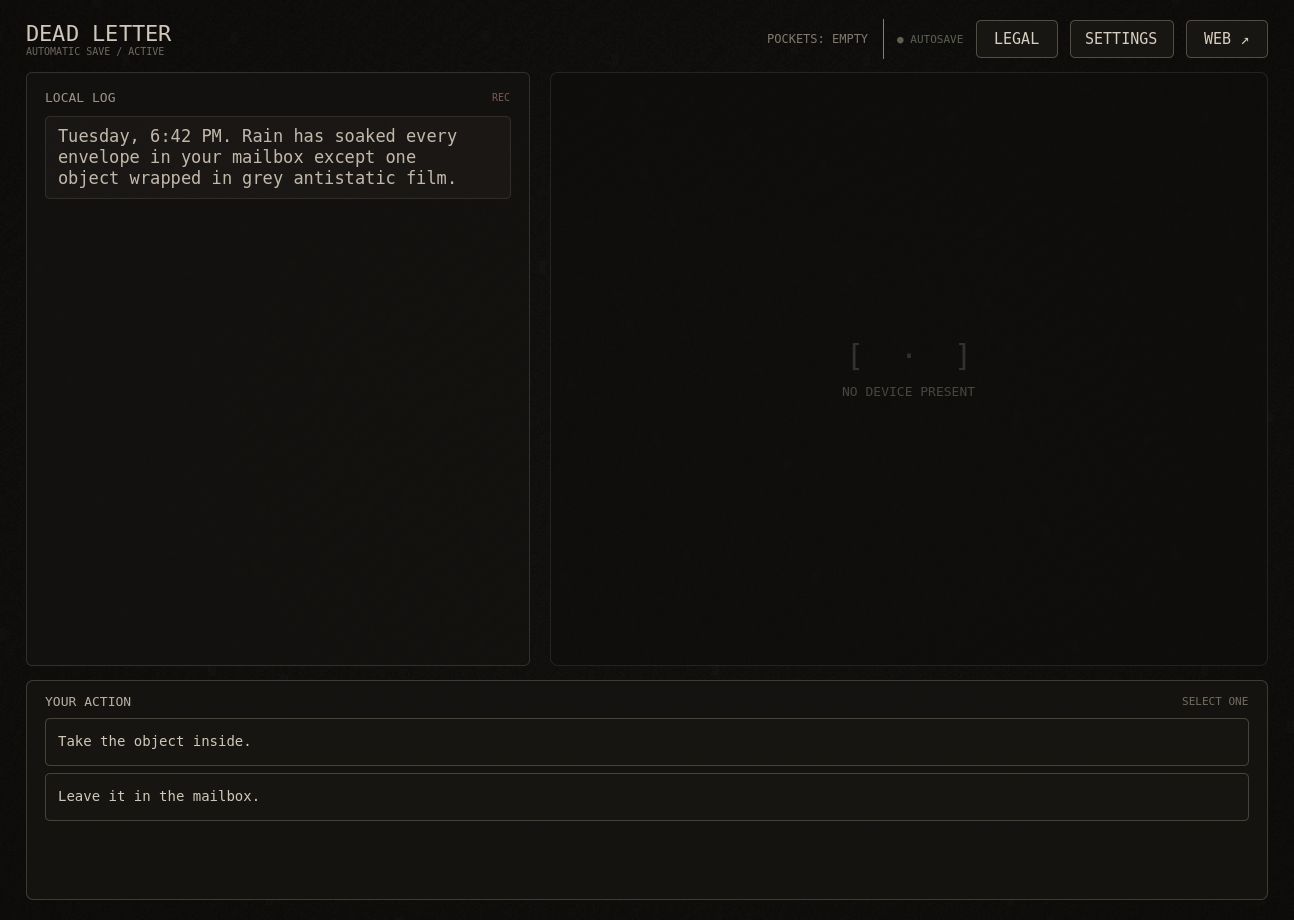
Task: Click the external arrow icon on WEB
Action: [x=1245, y=40]
